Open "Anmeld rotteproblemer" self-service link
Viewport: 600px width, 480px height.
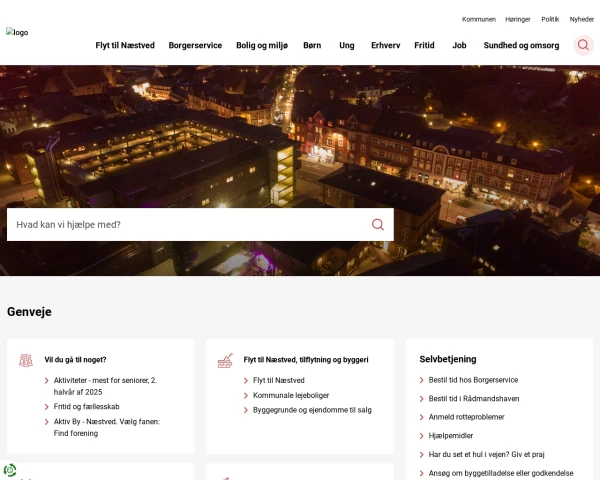466,416
